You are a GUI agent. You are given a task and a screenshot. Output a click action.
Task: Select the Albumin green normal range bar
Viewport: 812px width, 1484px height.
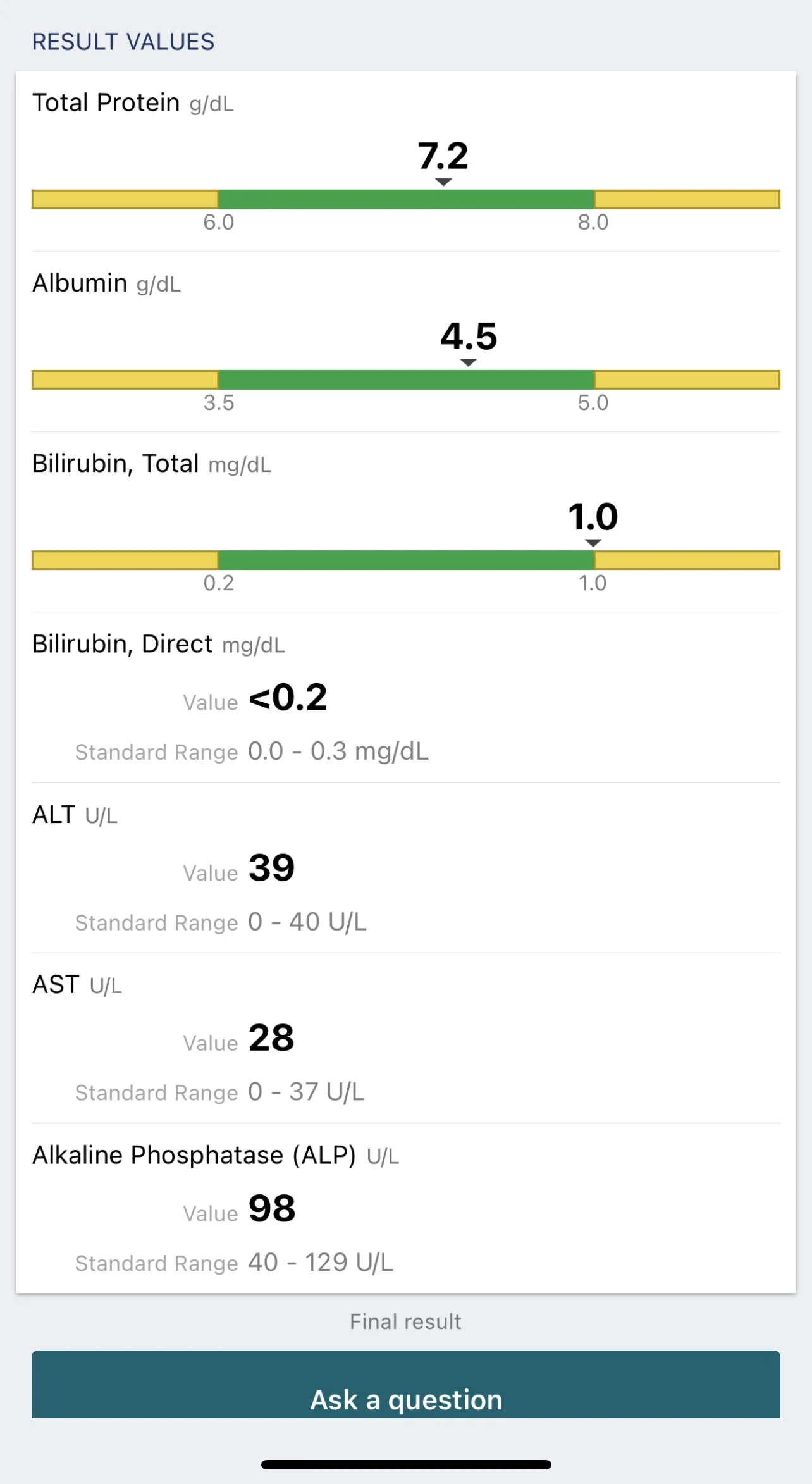click(406, 380)
